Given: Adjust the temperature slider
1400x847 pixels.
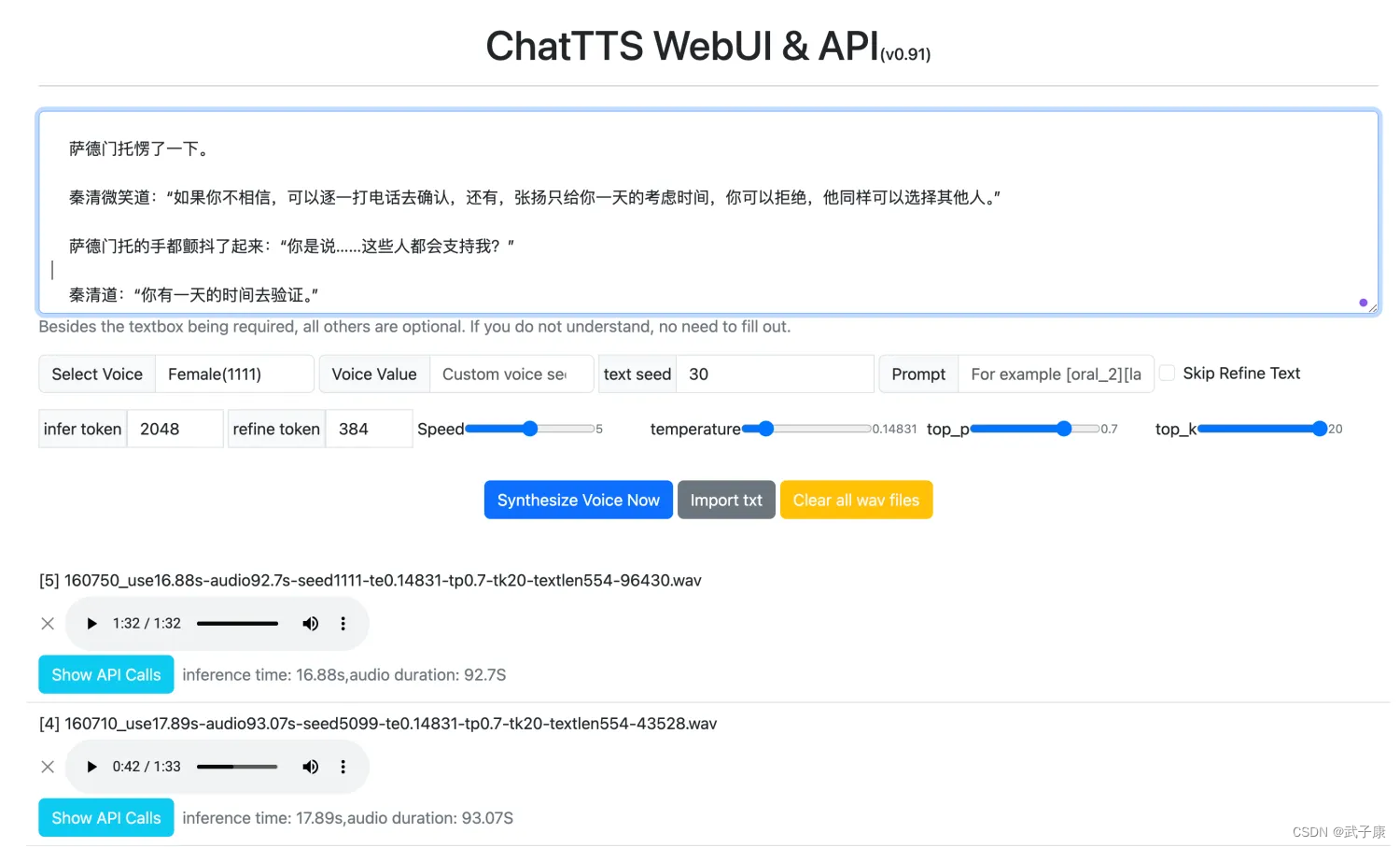Looking at the screenshot, I should [x=806, y=429].
